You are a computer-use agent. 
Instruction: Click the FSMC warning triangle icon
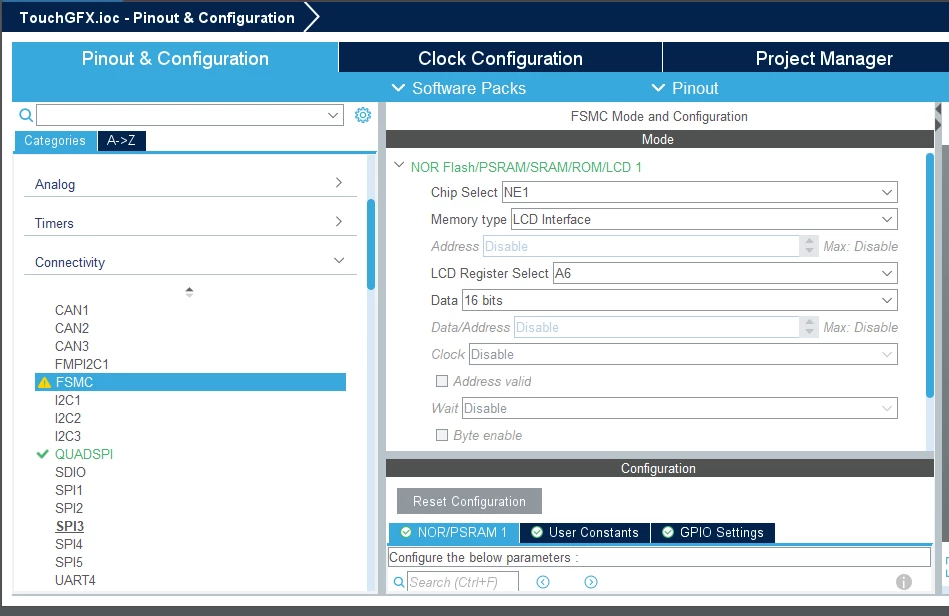(x=44, y=382)
